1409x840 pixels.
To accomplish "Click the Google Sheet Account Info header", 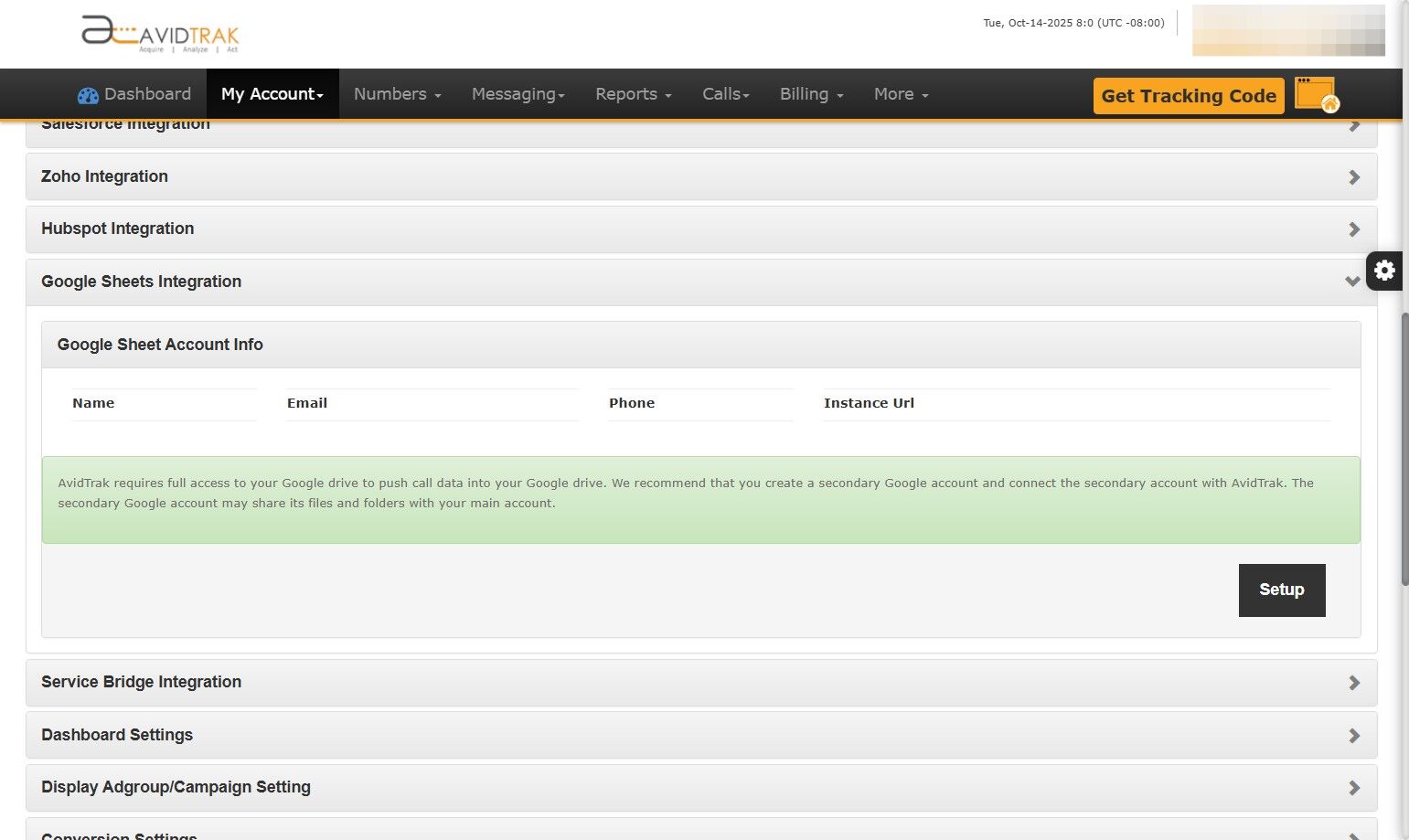I will coord(701,345).
